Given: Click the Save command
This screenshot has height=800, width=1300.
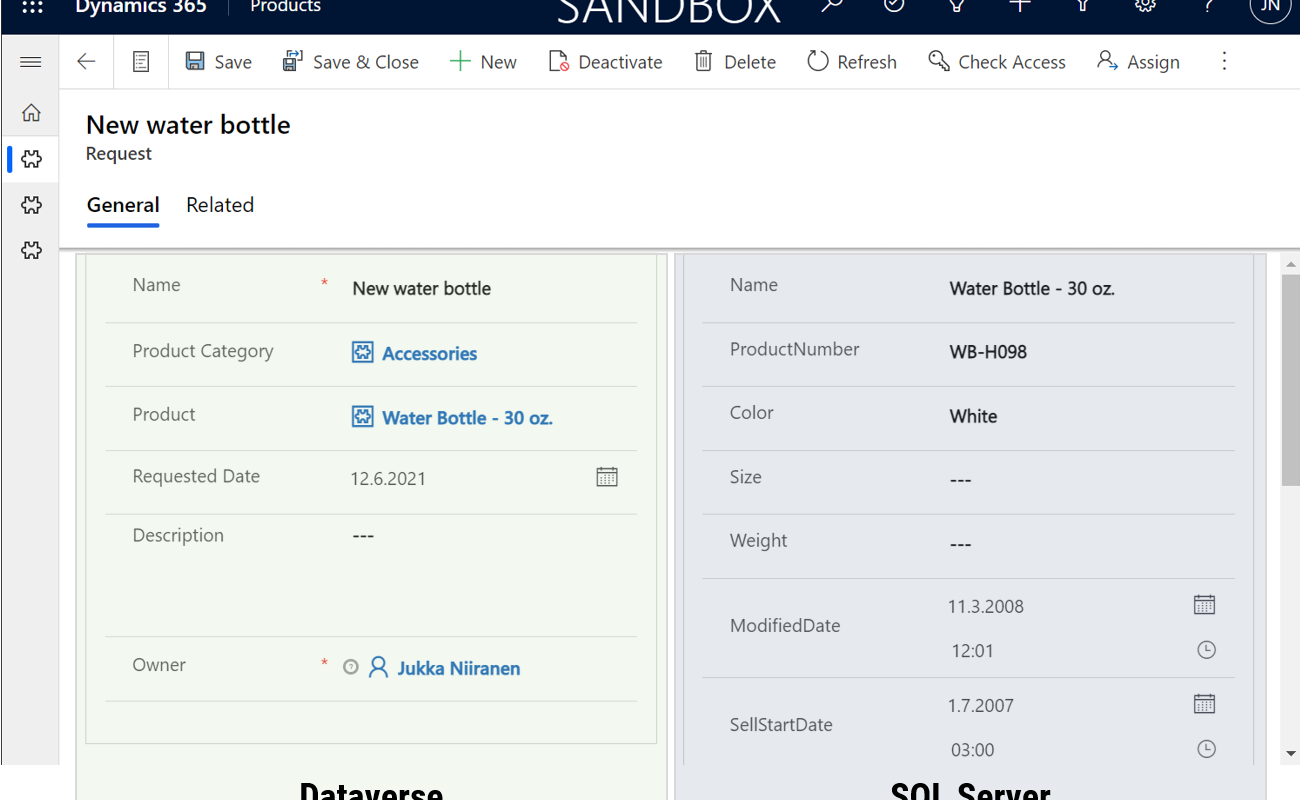Looking at the screenshot, I should click(218, 62).
